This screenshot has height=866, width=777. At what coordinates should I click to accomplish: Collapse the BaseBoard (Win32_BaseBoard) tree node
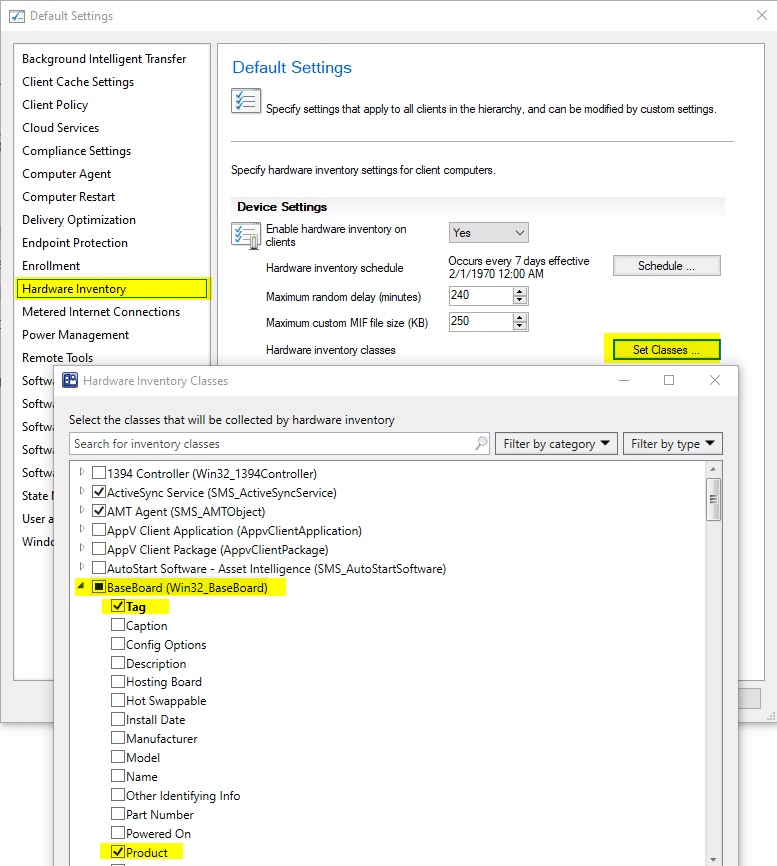click(82, 588)
